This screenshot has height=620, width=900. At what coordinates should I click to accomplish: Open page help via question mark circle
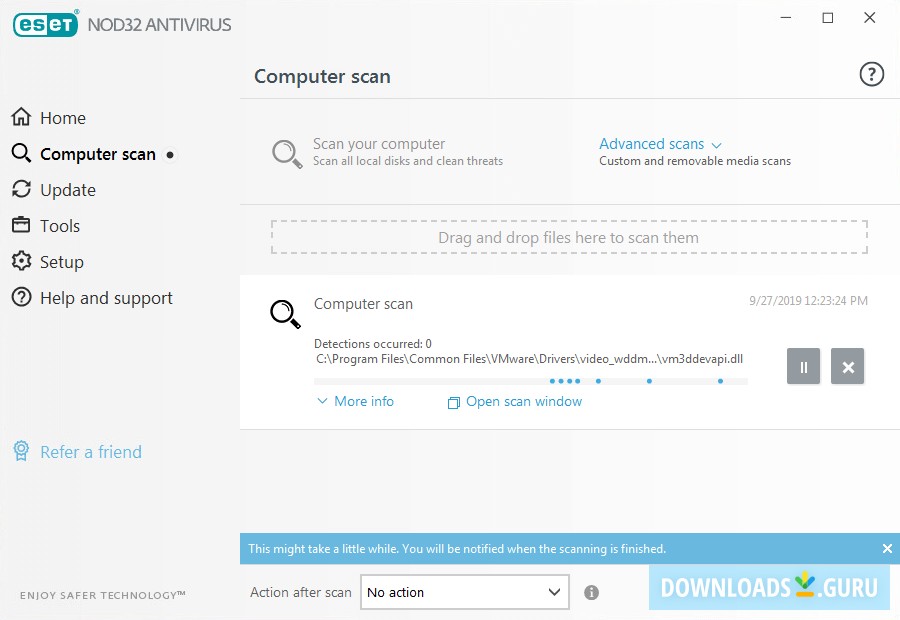tap(871, 74)
